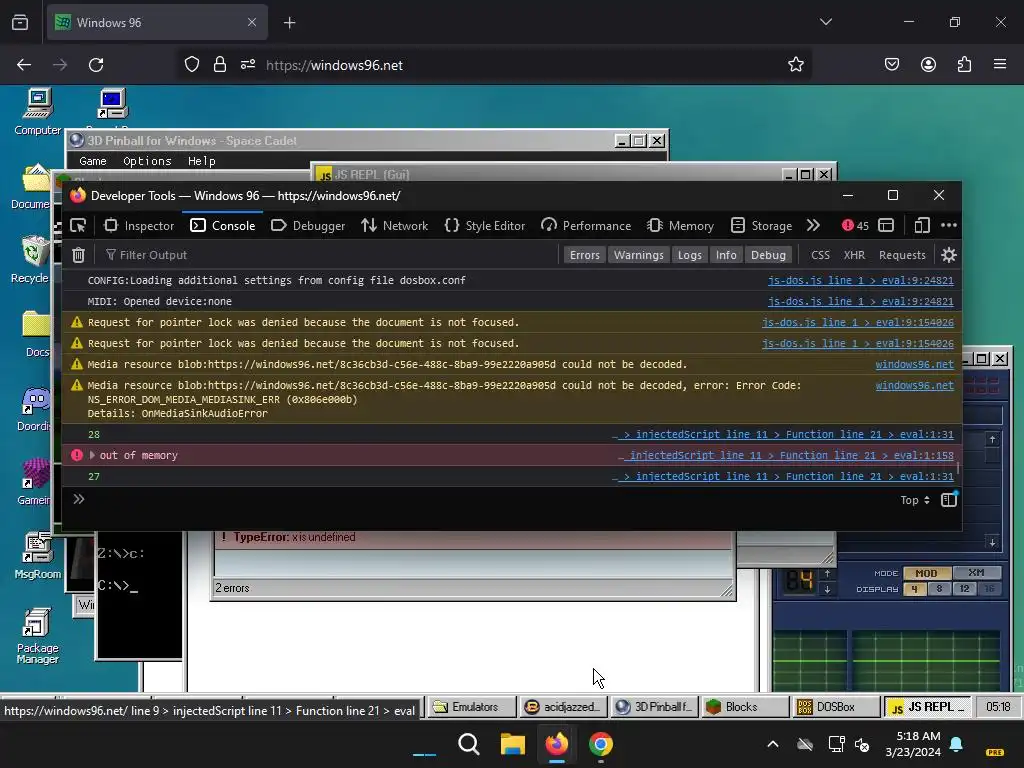
Task: Switch to the Inspector tab
Action: (139, 225)
